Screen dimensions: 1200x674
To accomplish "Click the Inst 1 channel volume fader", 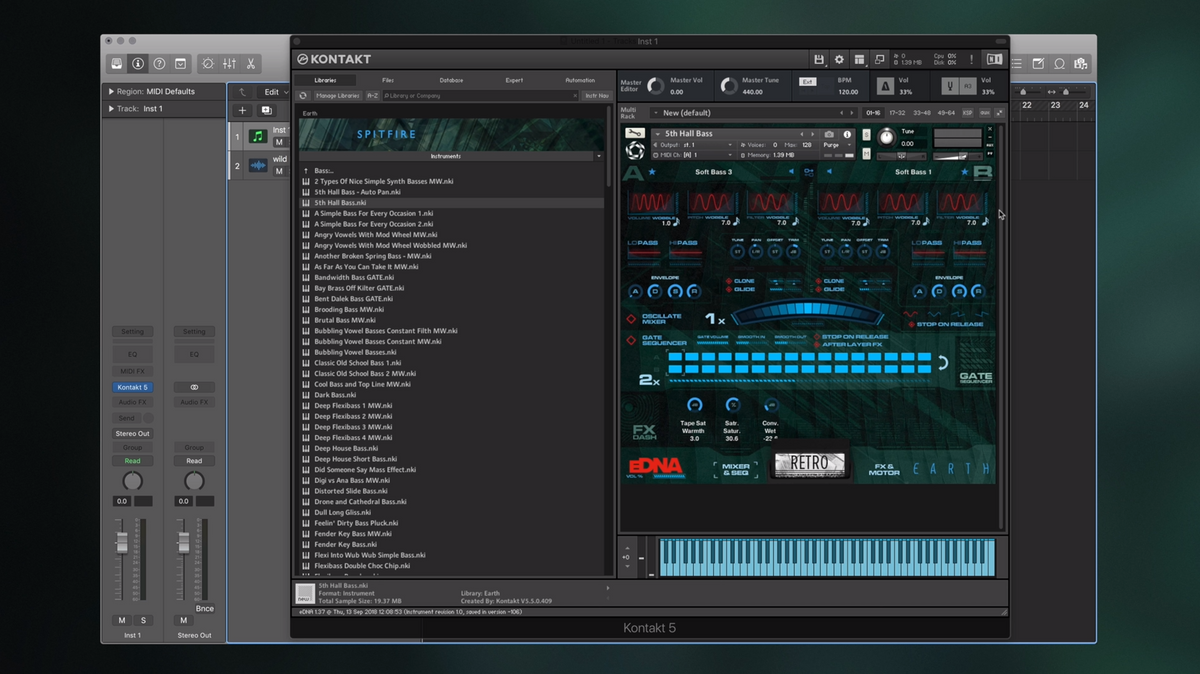I will [122, 542].
